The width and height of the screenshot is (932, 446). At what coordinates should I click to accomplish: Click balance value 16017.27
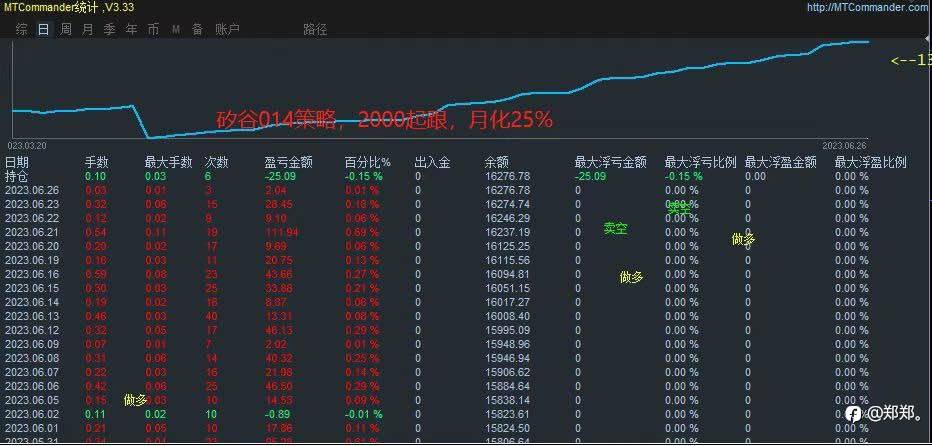[507, 302]
